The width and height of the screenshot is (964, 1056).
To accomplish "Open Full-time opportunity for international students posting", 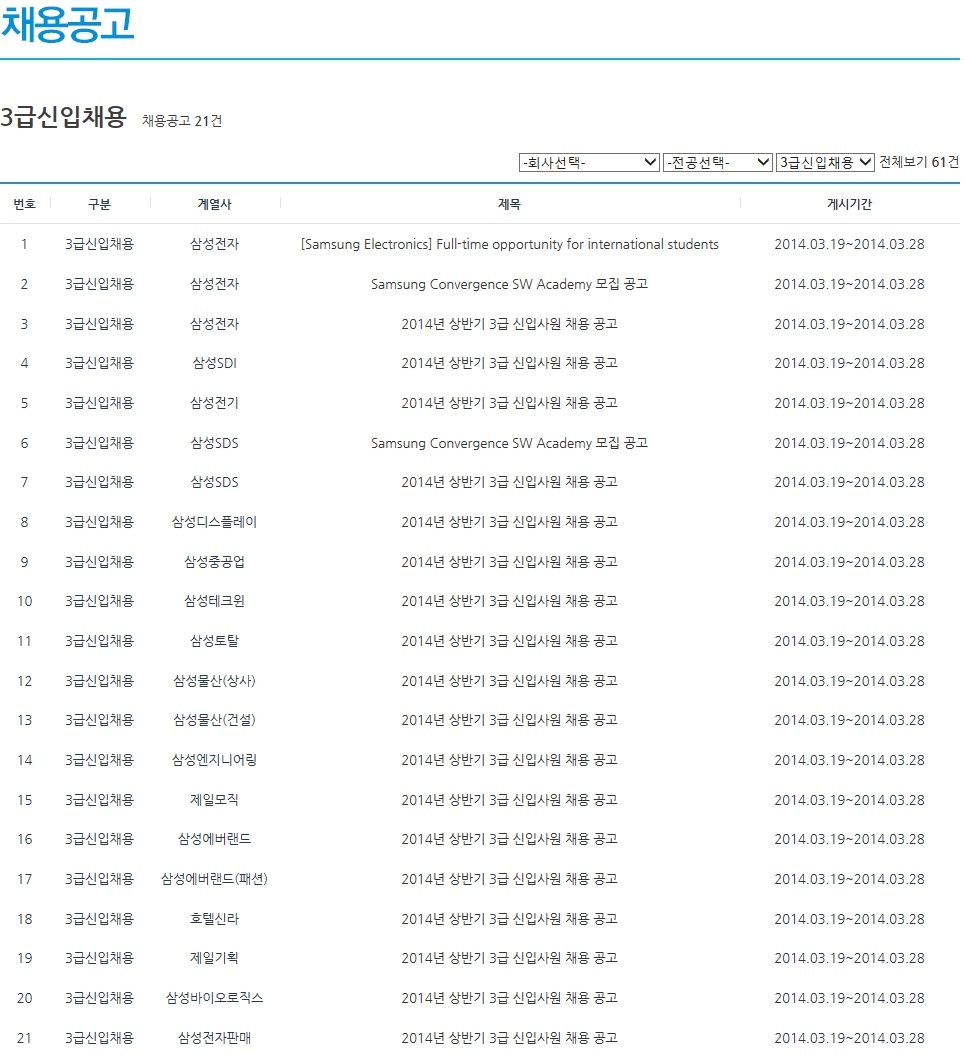I will [510, 244].
